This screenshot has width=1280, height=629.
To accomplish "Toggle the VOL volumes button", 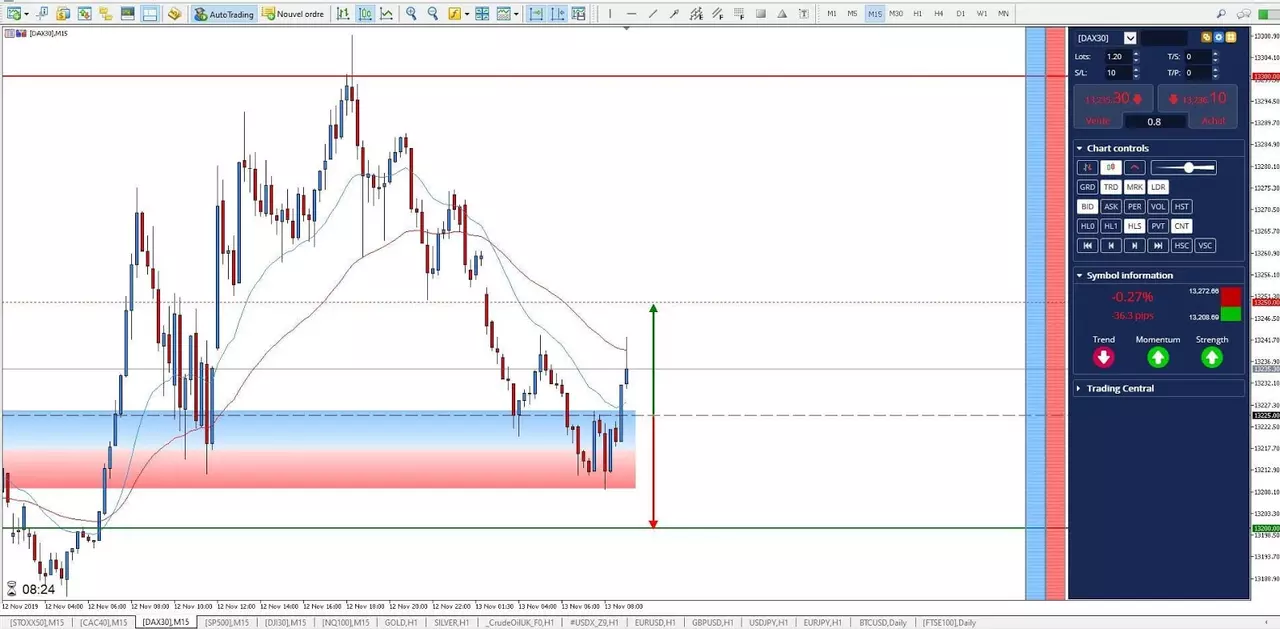I will pyautogui.click(x=1158, y=207).
